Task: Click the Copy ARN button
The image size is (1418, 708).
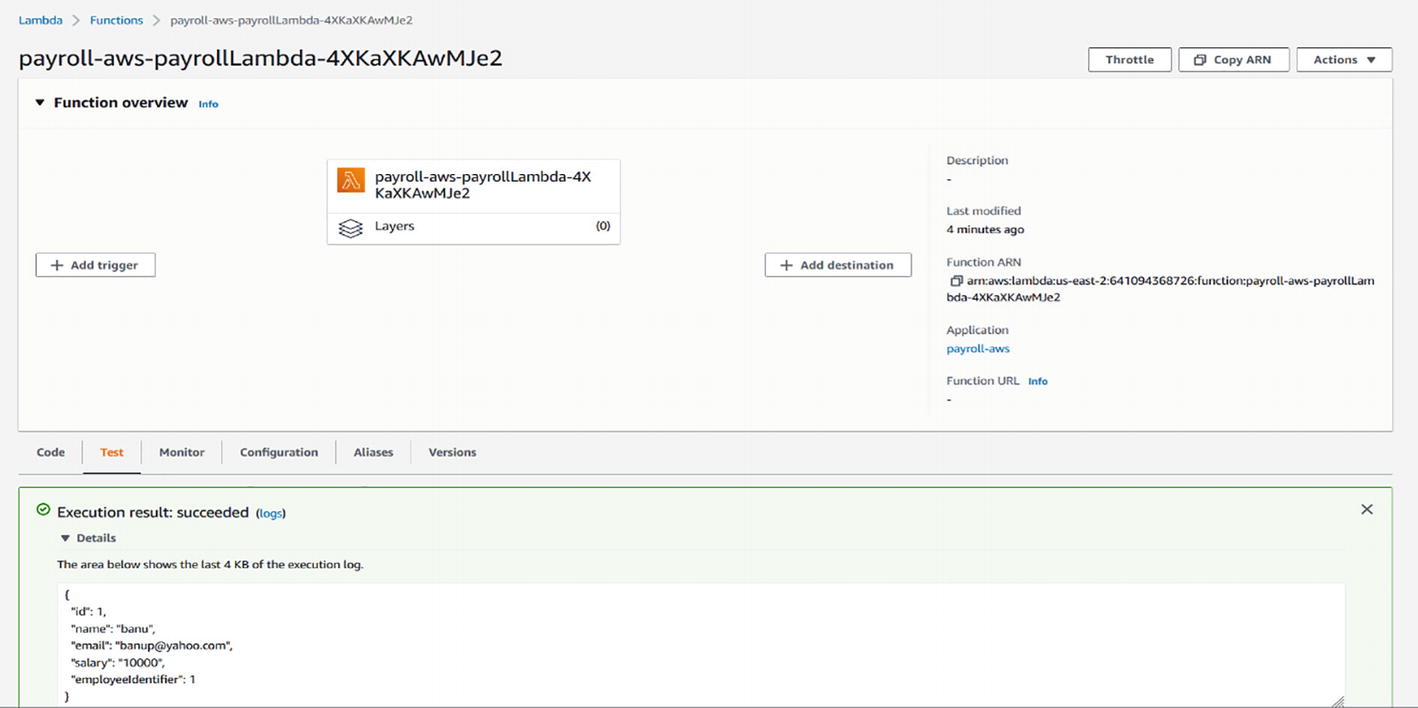Action: pyautogui.click(x=1233, y=60)
